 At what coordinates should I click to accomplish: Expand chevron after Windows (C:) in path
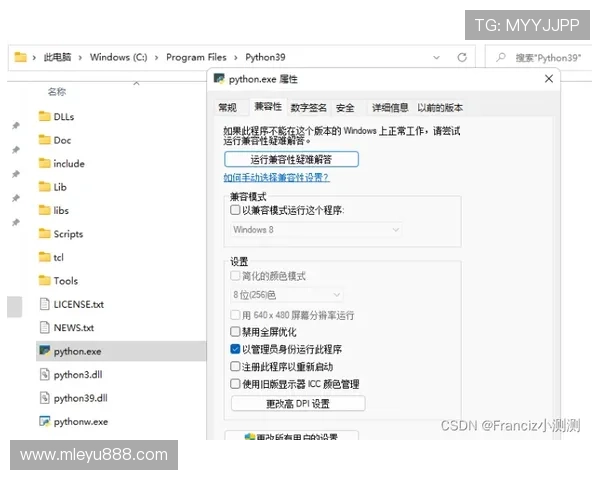click(157, 58)
